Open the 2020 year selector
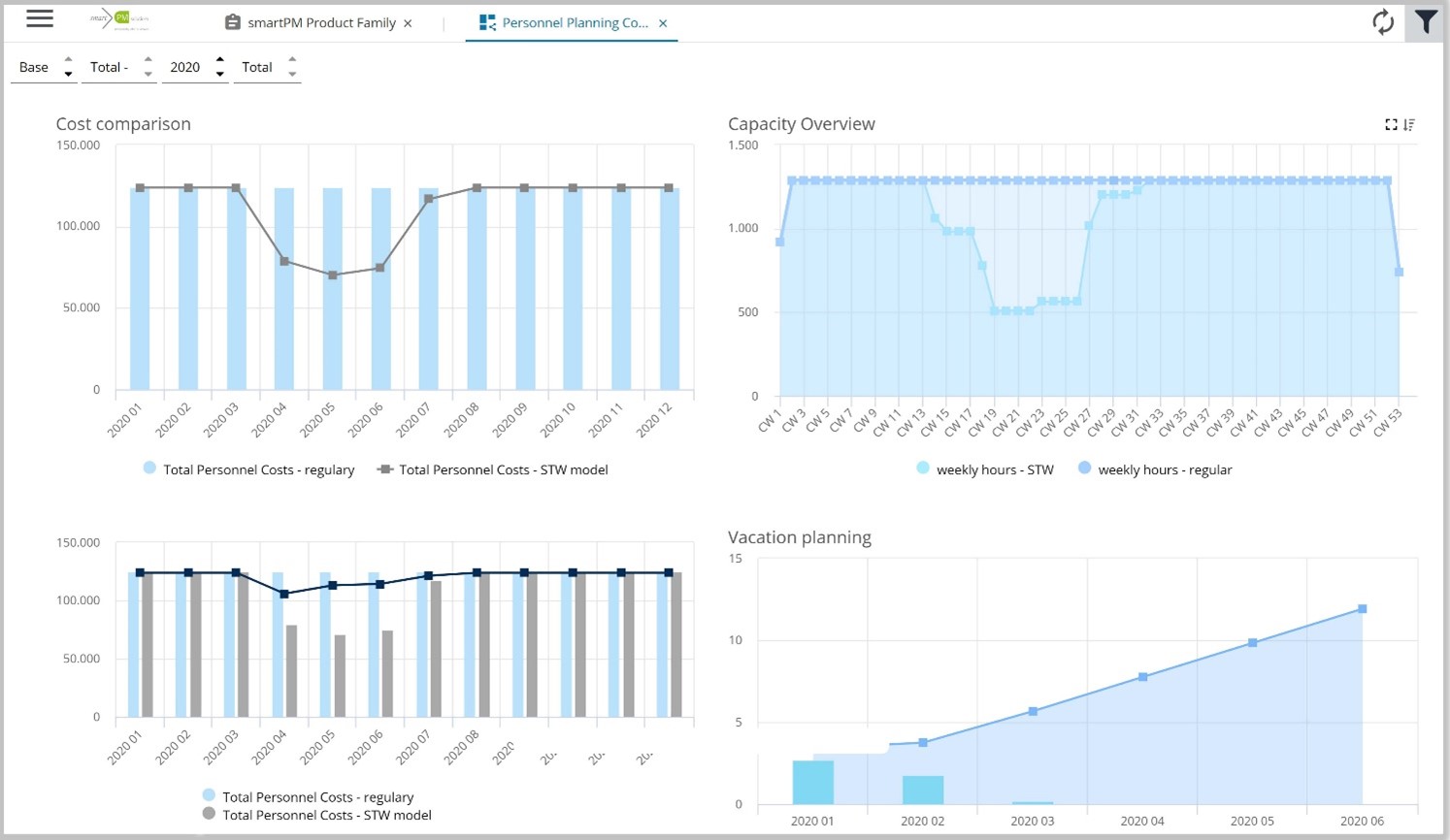 (x=194, y=67)
